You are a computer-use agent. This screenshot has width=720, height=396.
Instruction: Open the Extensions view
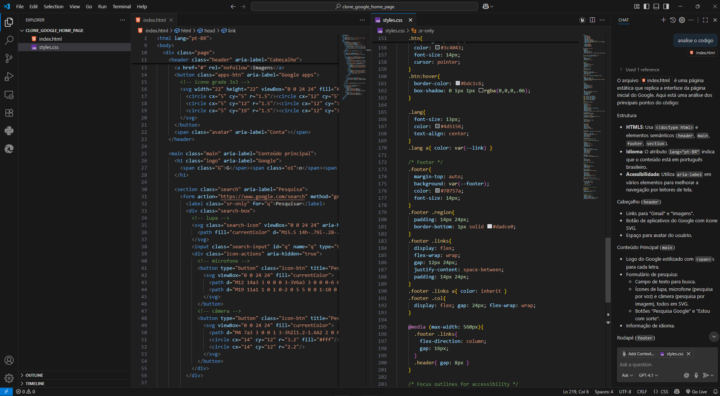[x=9, y=113]
